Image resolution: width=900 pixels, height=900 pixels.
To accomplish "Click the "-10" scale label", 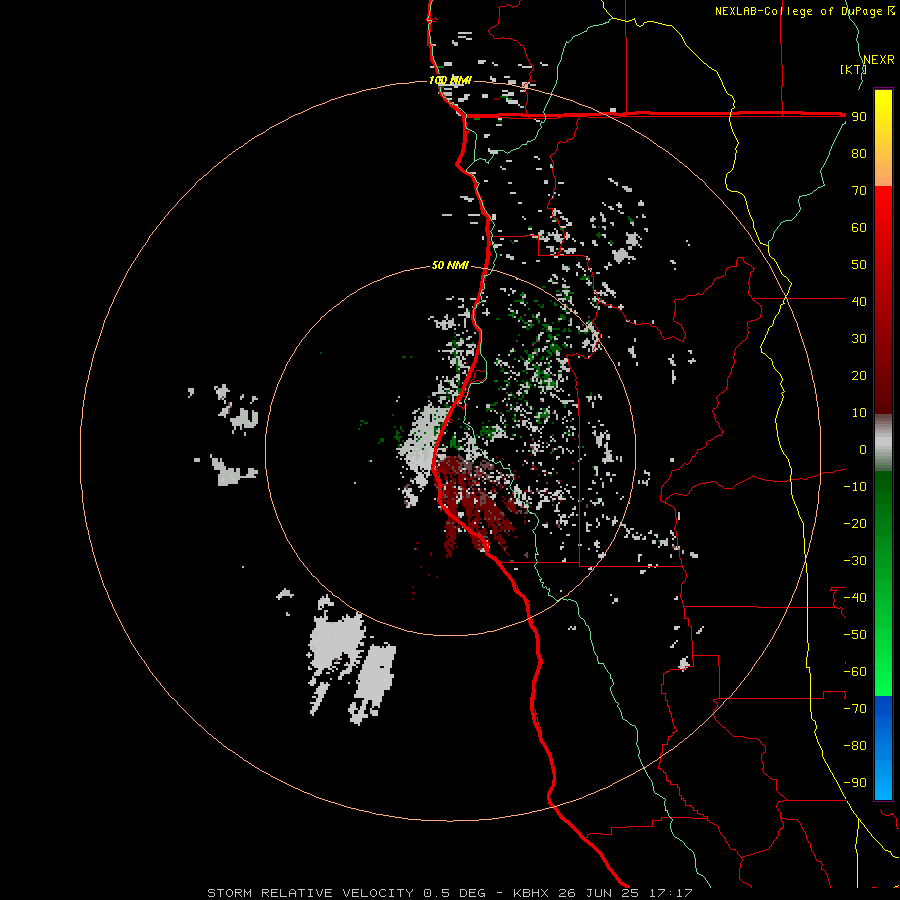I will tap(855, 487).
